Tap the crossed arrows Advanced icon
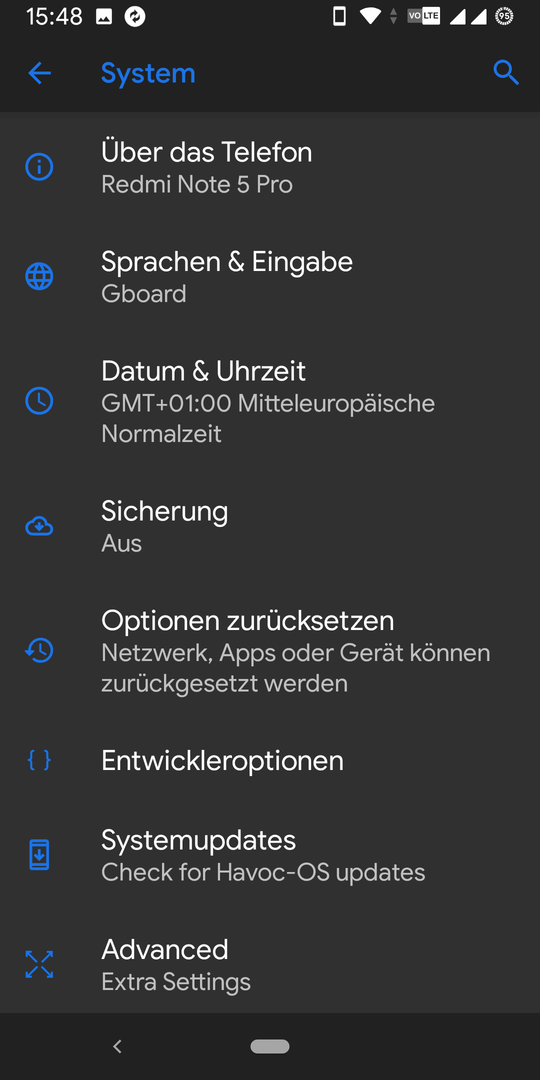 pos(39,964)
